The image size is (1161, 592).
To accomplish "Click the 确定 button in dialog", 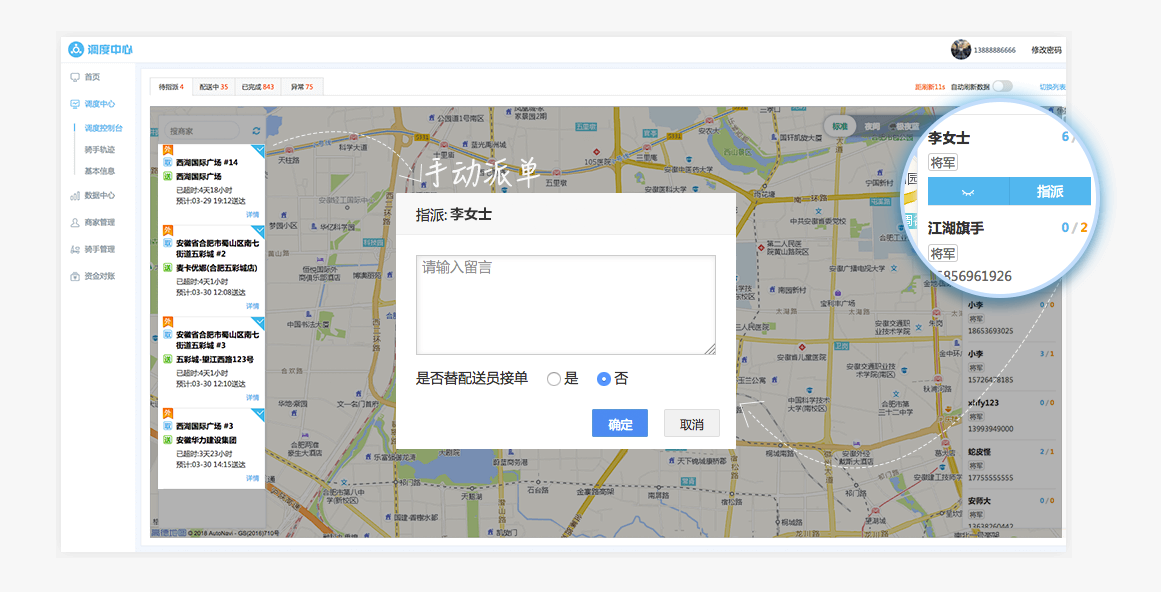I will click(x=620, y=424).
